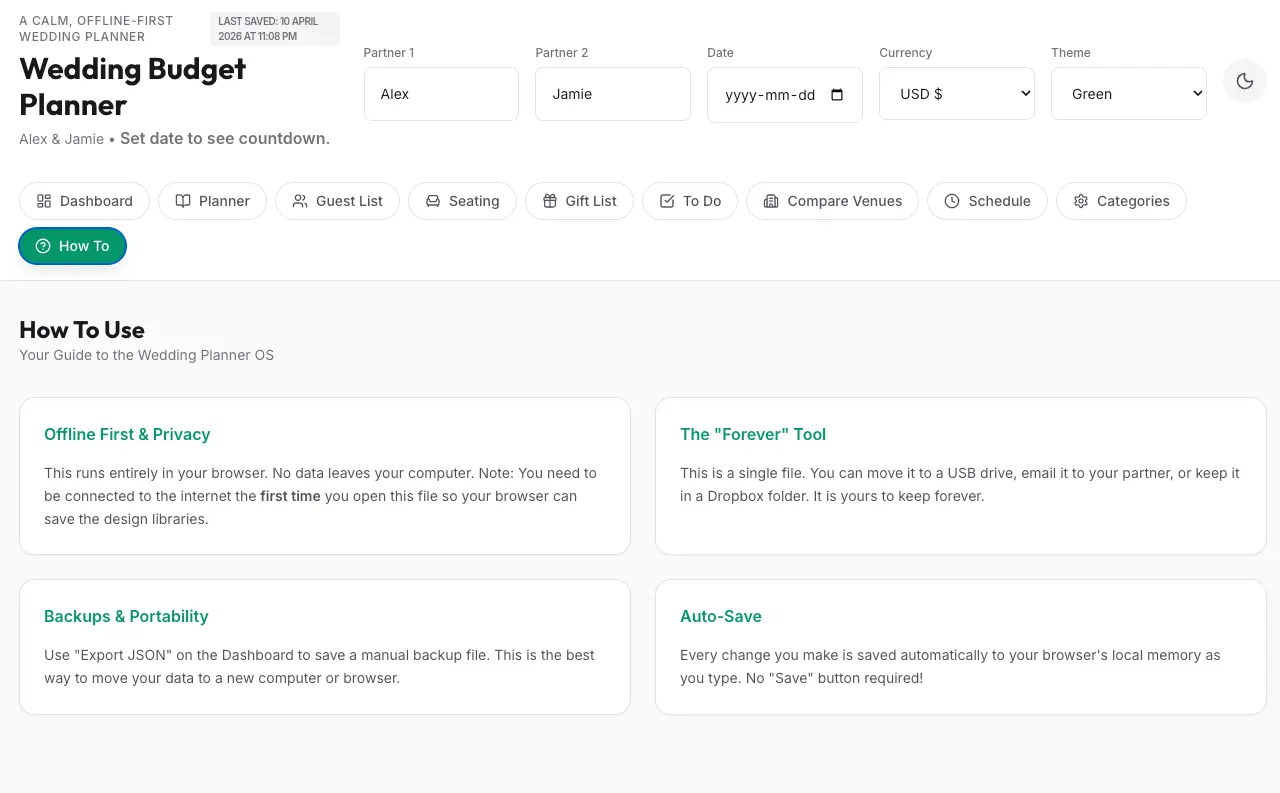Open Compare Venues via the building icon
The image size is (1280, 793).
click(x=771, y=201)
